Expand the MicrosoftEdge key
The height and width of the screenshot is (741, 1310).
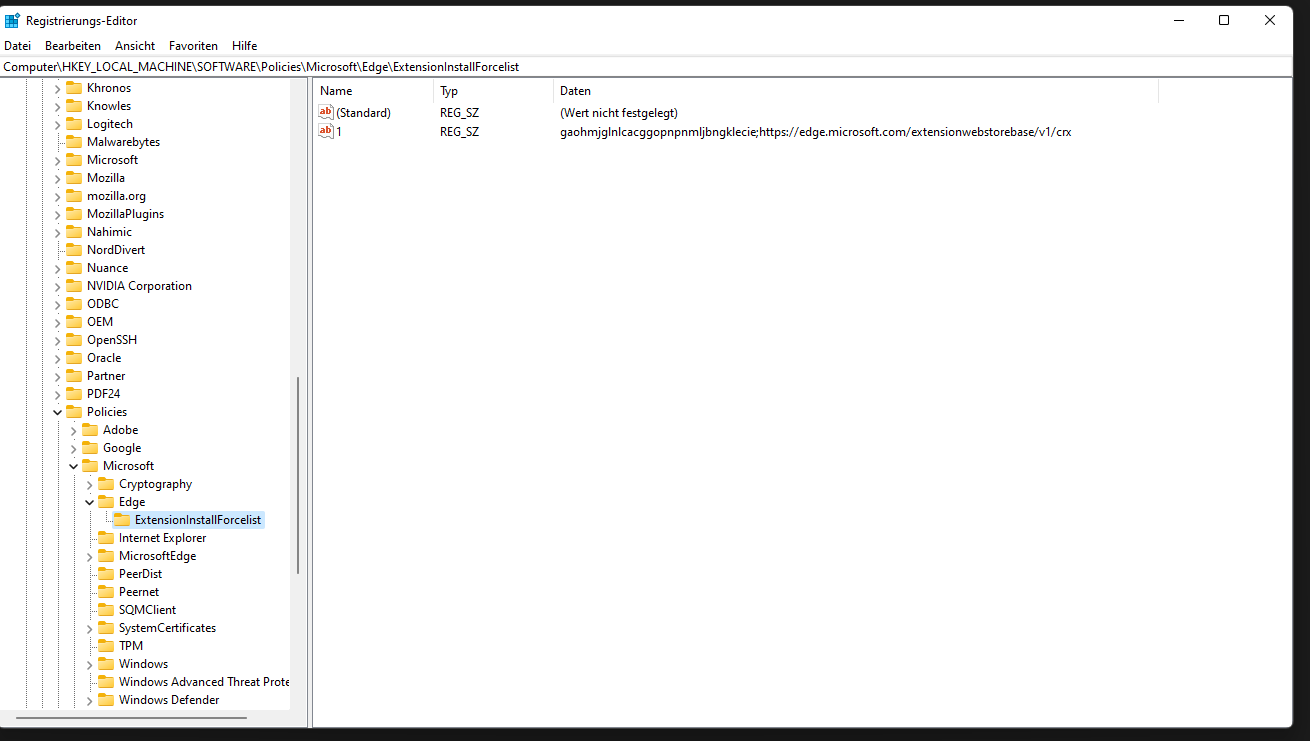(89, 556)
